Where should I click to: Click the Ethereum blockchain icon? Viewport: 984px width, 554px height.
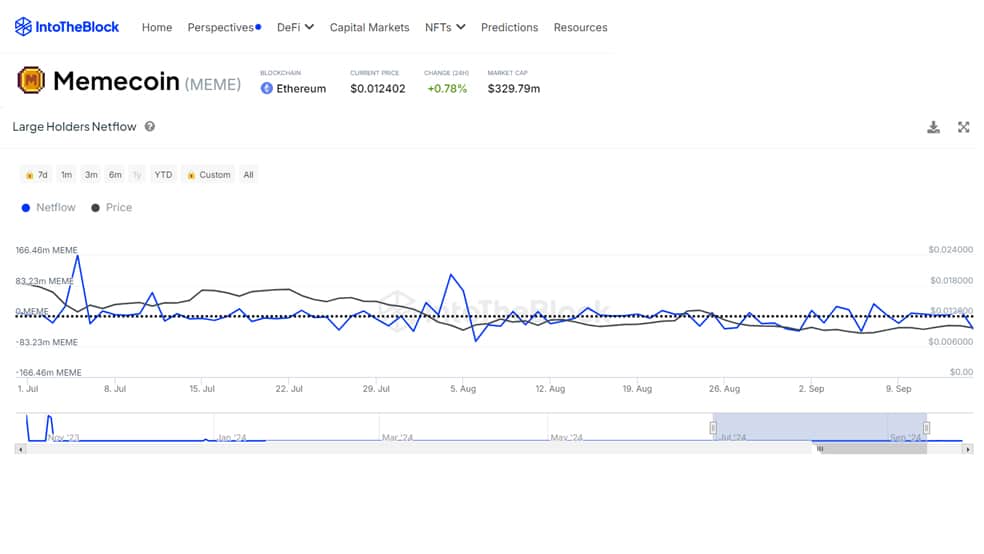[267, 88]
